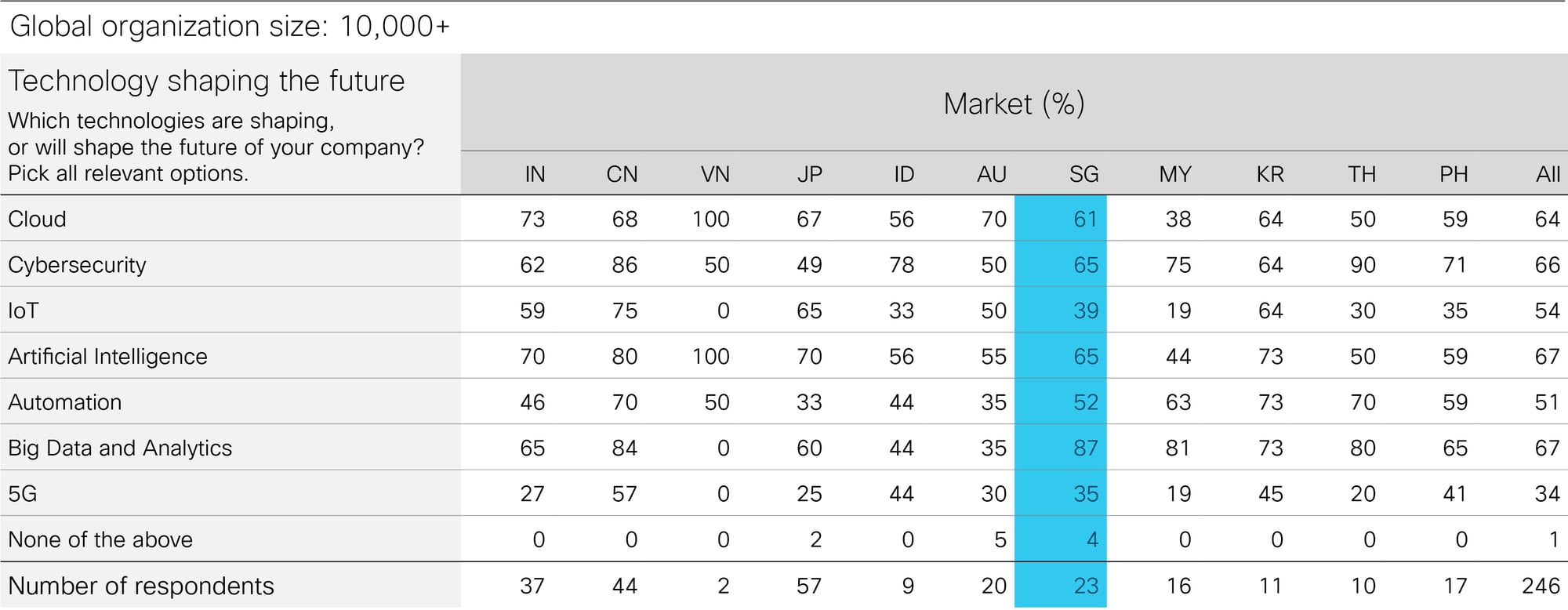The image size is (1568, 610).
Task: Click the Market (%) heading
Action: [1014, 103]
